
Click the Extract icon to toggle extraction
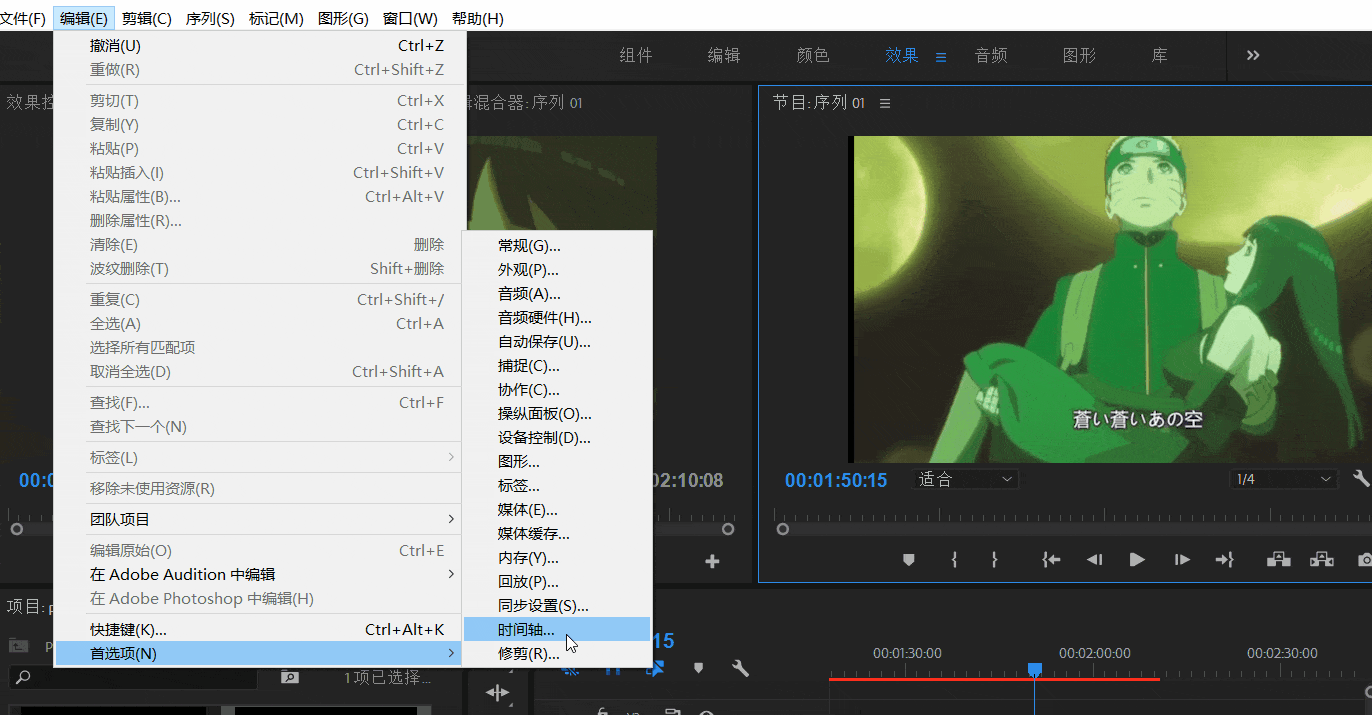tap(1320, 560)
